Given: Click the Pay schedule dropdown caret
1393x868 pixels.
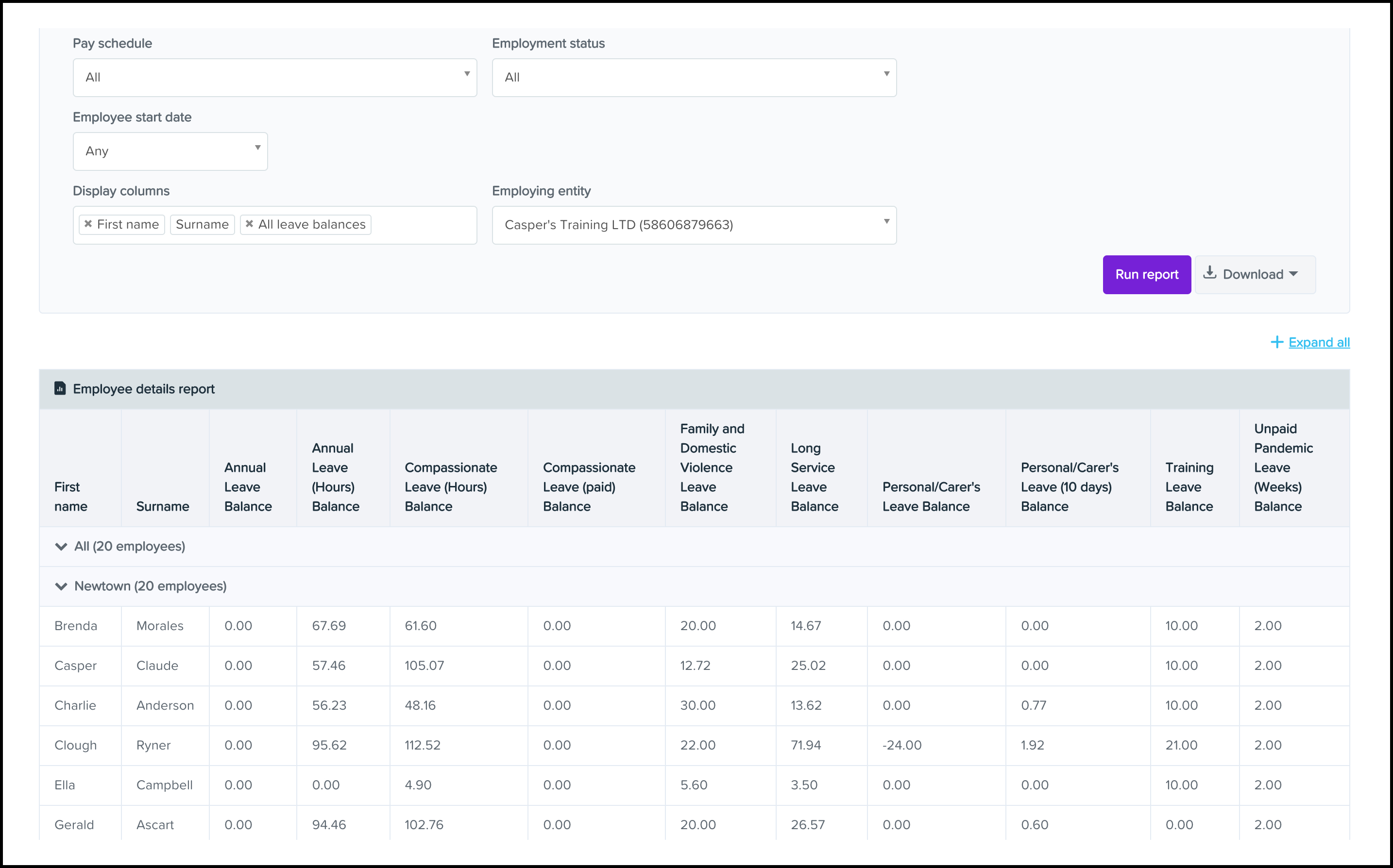Looking at the screenshot, I should tap(467, 75).
